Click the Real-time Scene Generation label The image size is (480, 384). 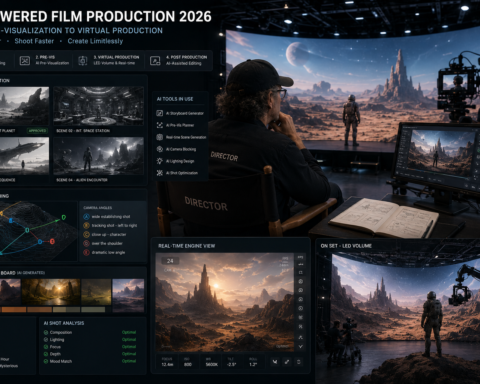pos(186,137)
